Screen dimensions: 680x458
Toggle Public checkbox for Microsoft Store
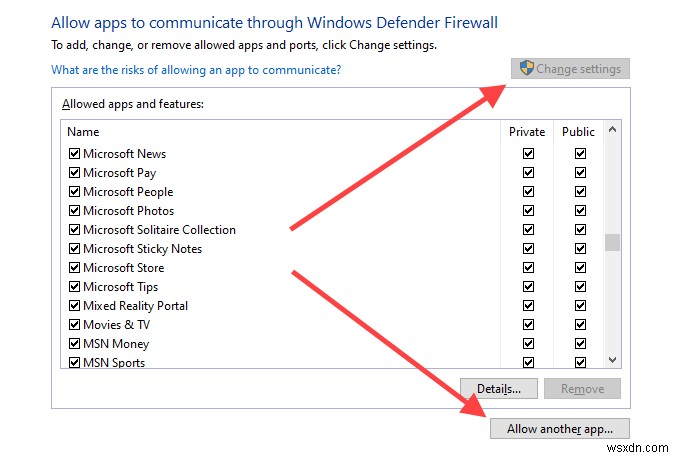coord(580,268)
